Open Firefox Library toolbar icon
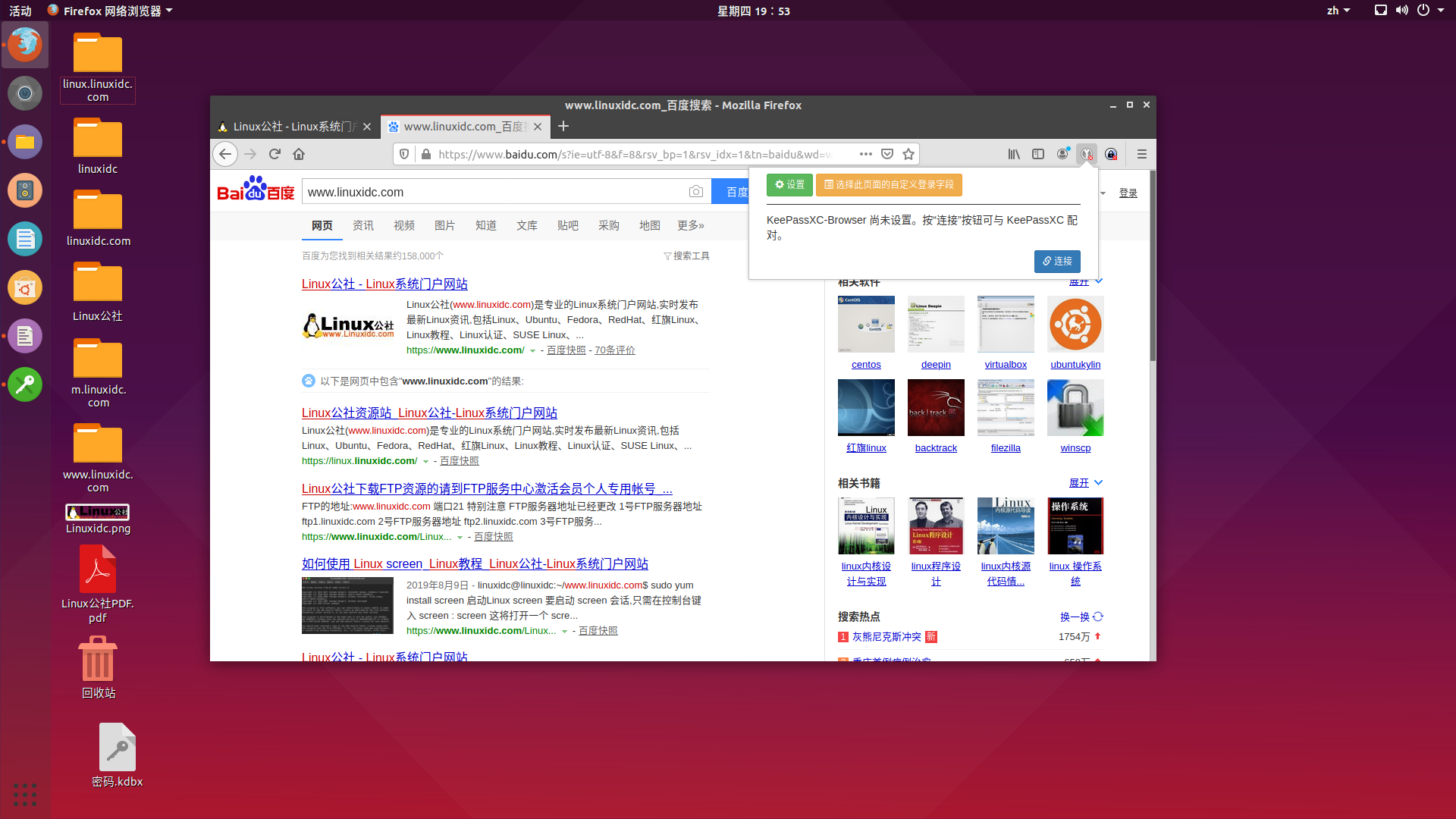 (1014, 154)
